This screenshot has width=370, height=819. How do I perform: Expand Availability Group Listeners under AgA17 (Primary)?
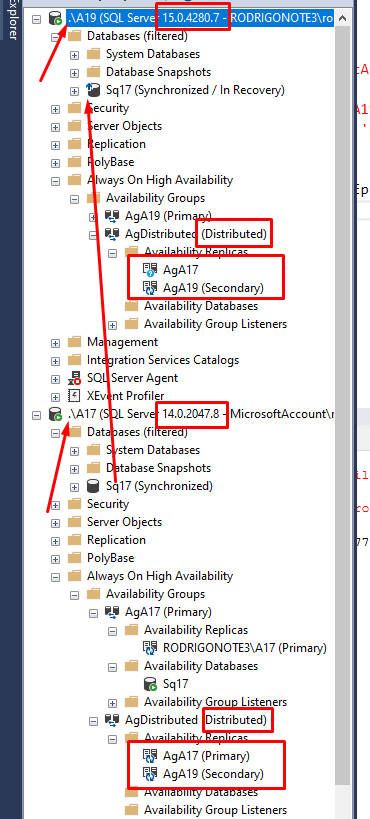tap(112, 703)
